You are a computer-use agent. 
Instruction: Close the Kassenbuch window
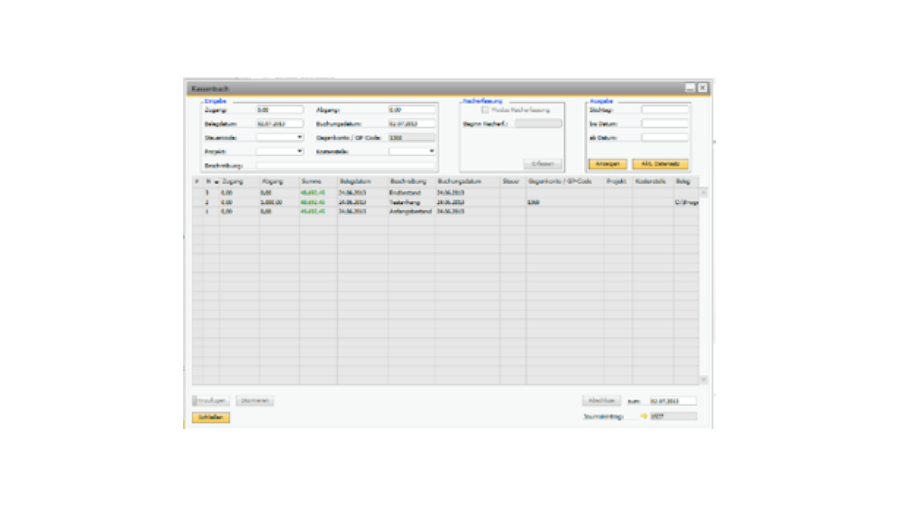tap(703, 88)
